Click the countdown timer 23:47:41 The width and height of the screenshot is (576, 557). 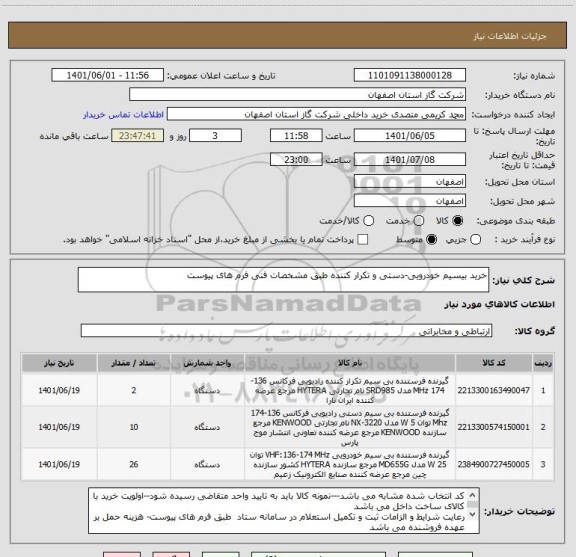click(137, 136)
